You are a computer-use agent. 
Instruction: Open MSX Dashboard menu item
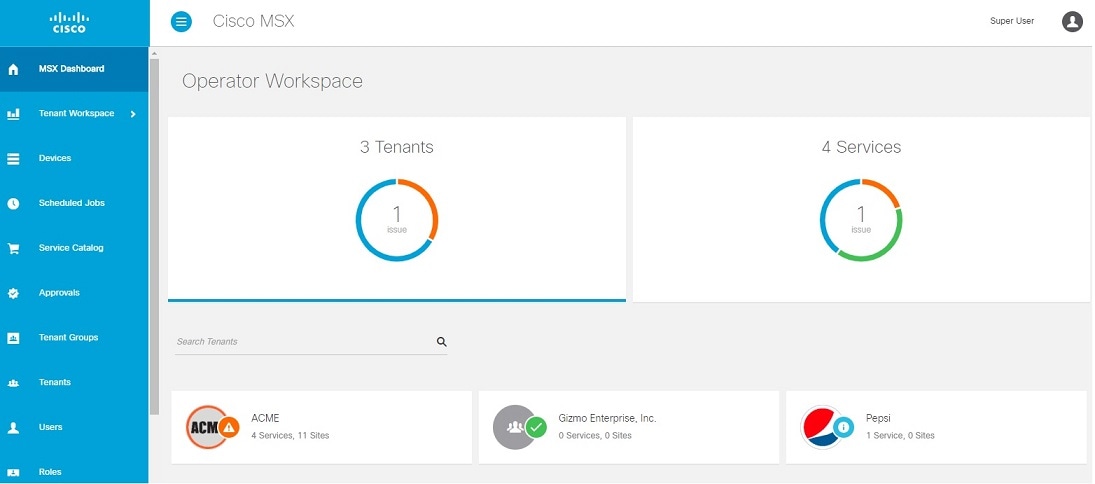74,69
